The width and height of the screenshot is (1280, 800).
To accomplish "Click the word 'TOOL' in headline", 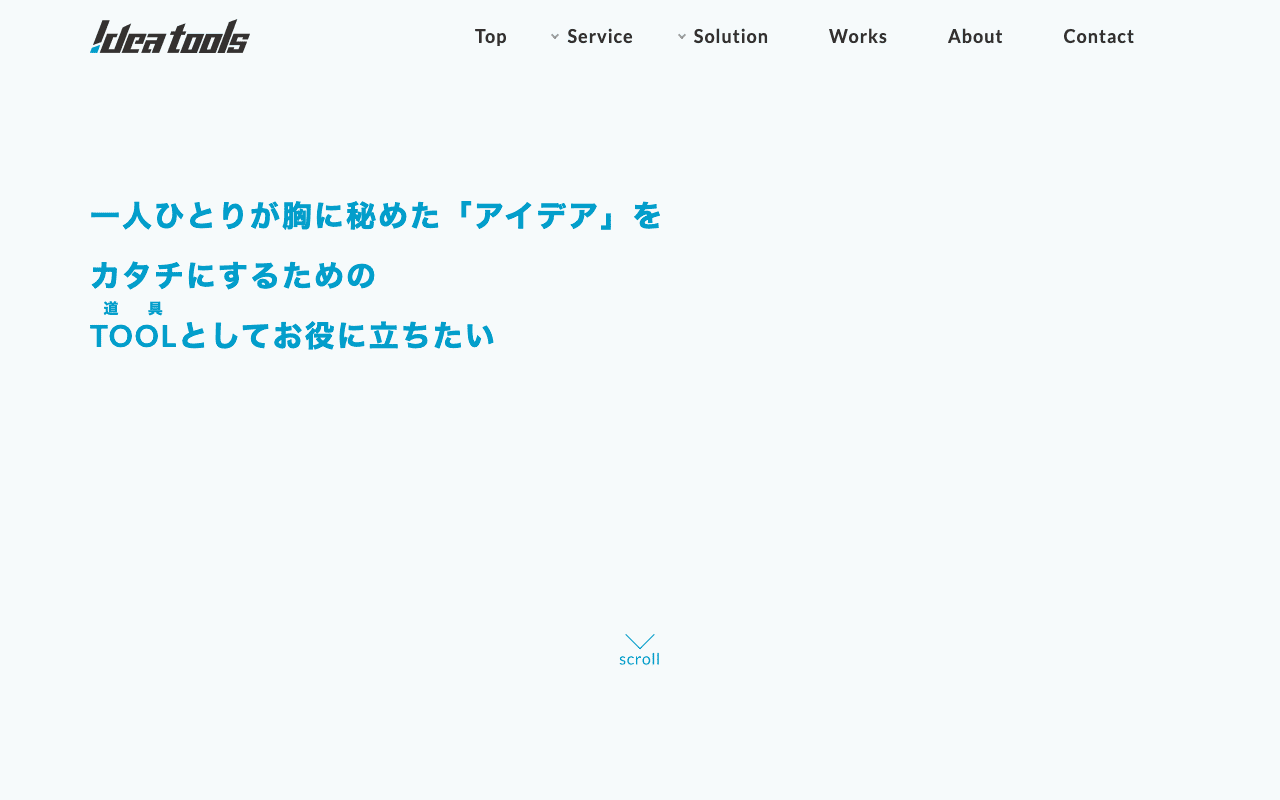I will 133,337.
